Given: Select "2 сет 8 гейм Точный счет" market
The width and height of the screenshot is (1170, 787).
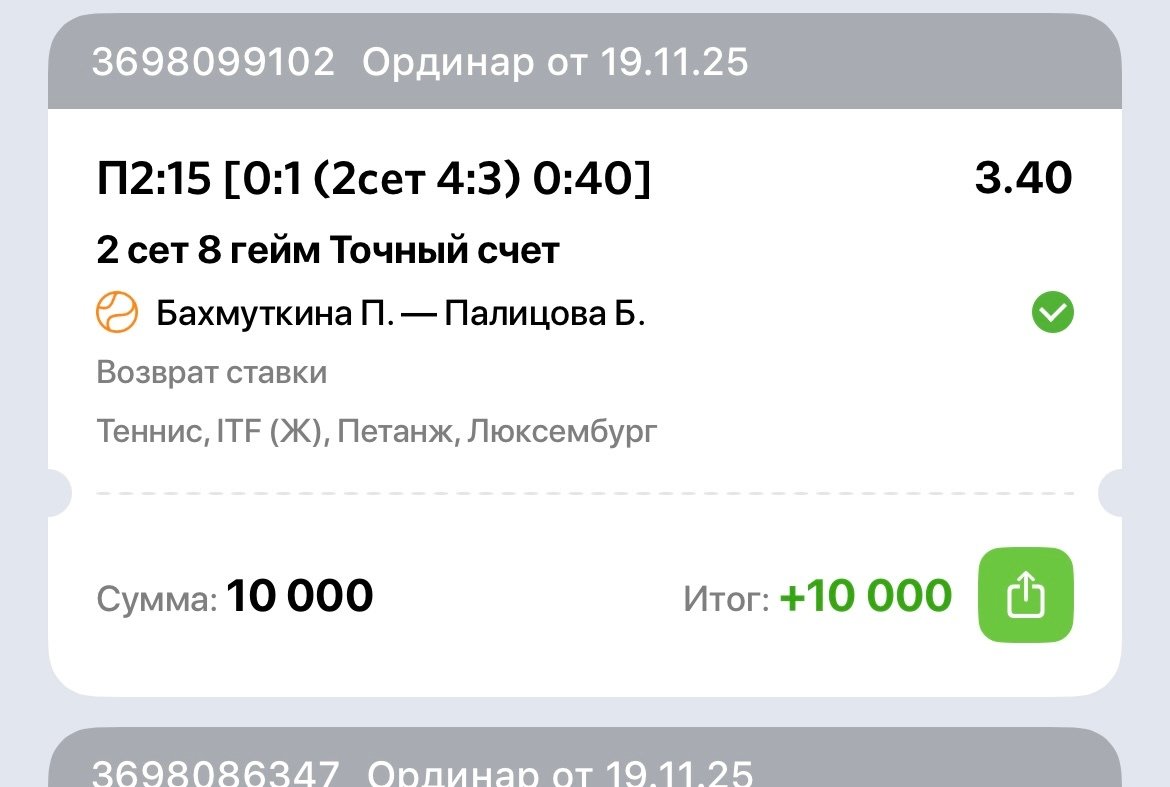Looking at the screenshot, I should [328, 250].
